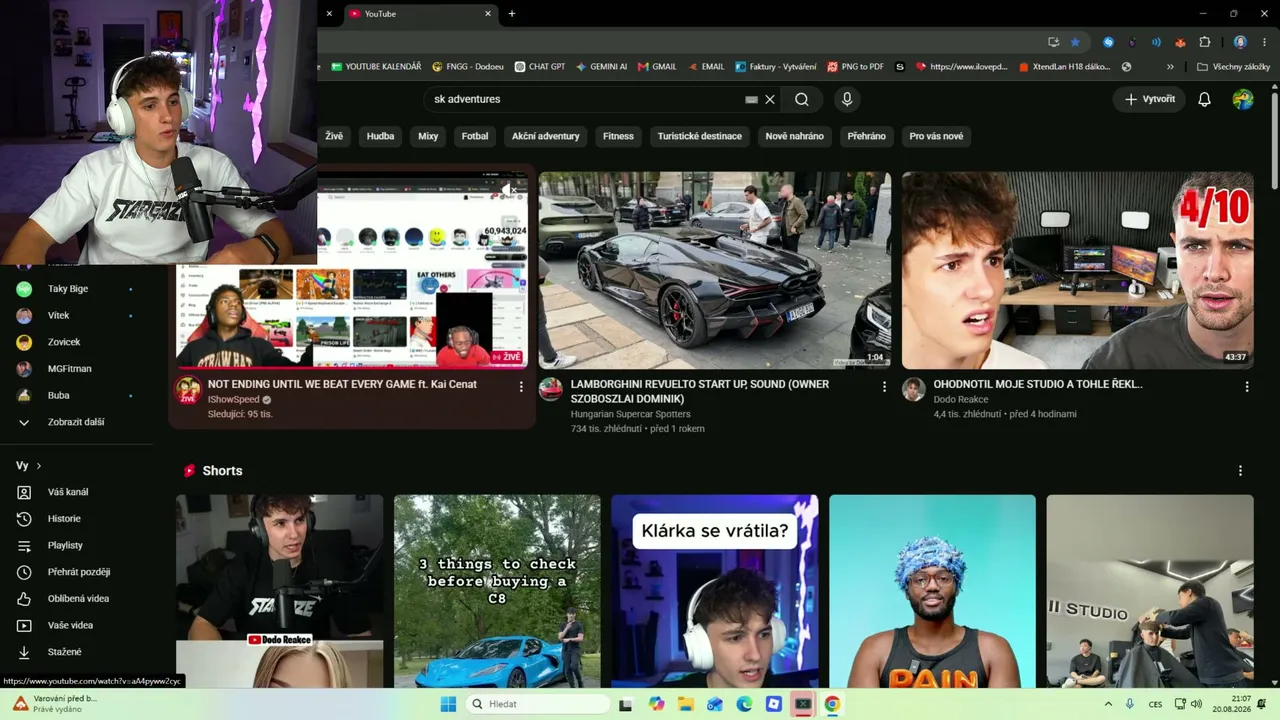Open the IShowSpeed live stream thumbnail
This screenshot has height=720, width=1280.
[x=352, y=270]
